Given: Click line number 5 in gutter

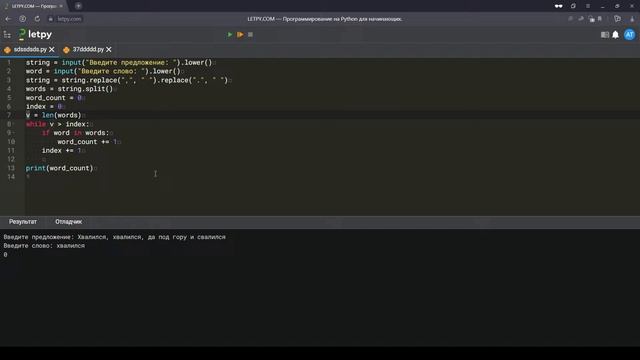Looking at the screenshot, I should [9, 98].
